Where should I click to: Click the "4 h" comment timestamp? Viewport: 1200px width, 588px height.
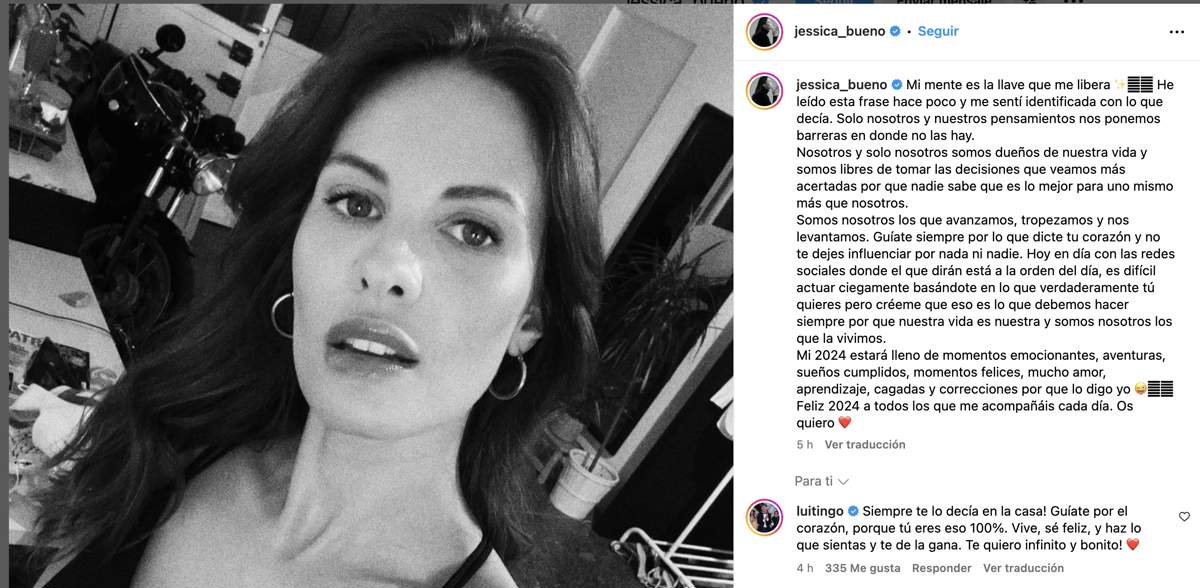pyautogui.click(x=804, y=568)
